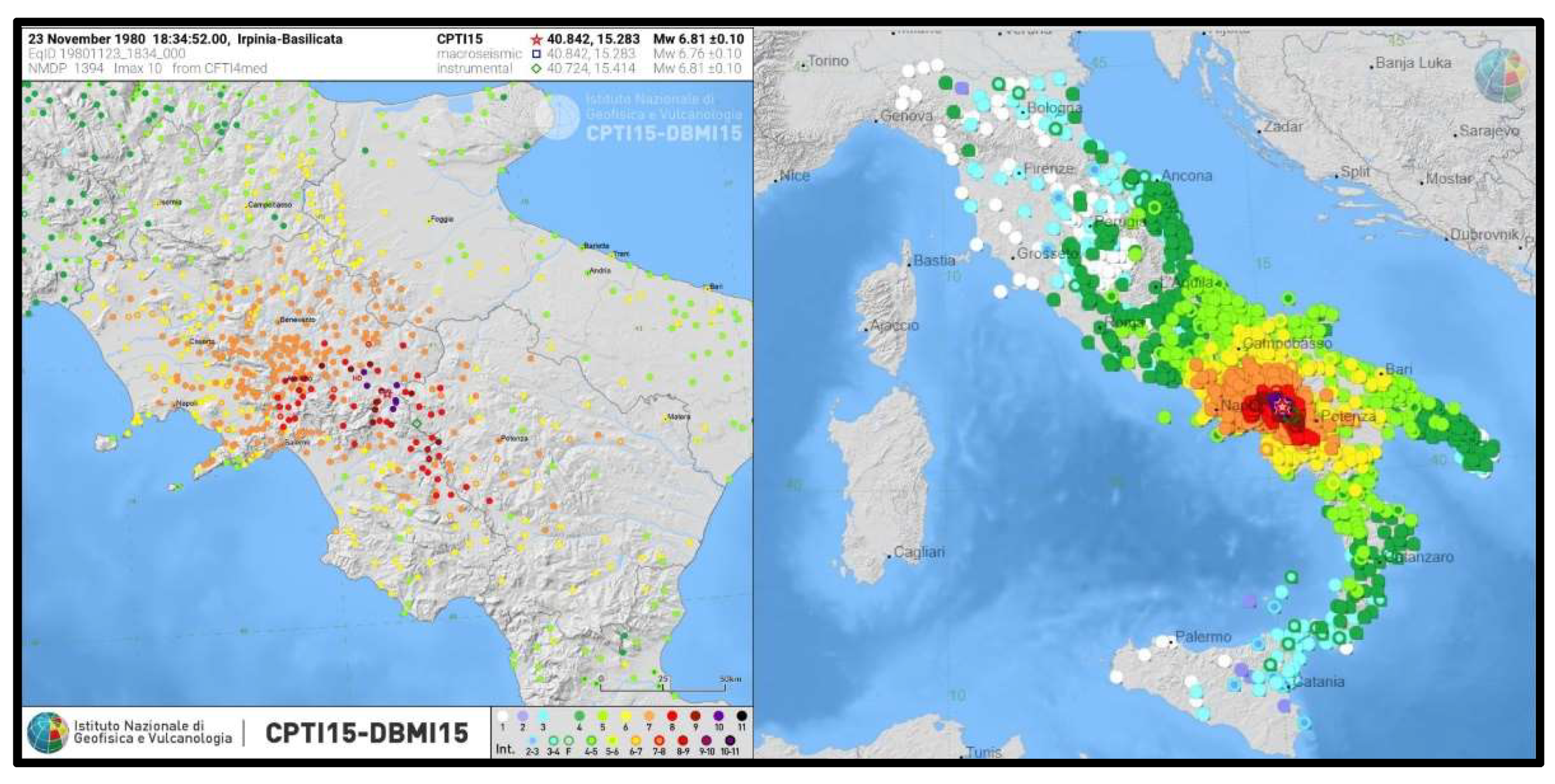Click the INGV globe logo in the bottom-left banner
This screenshot has height=784, width=1555.
click(x=48, y=733)
